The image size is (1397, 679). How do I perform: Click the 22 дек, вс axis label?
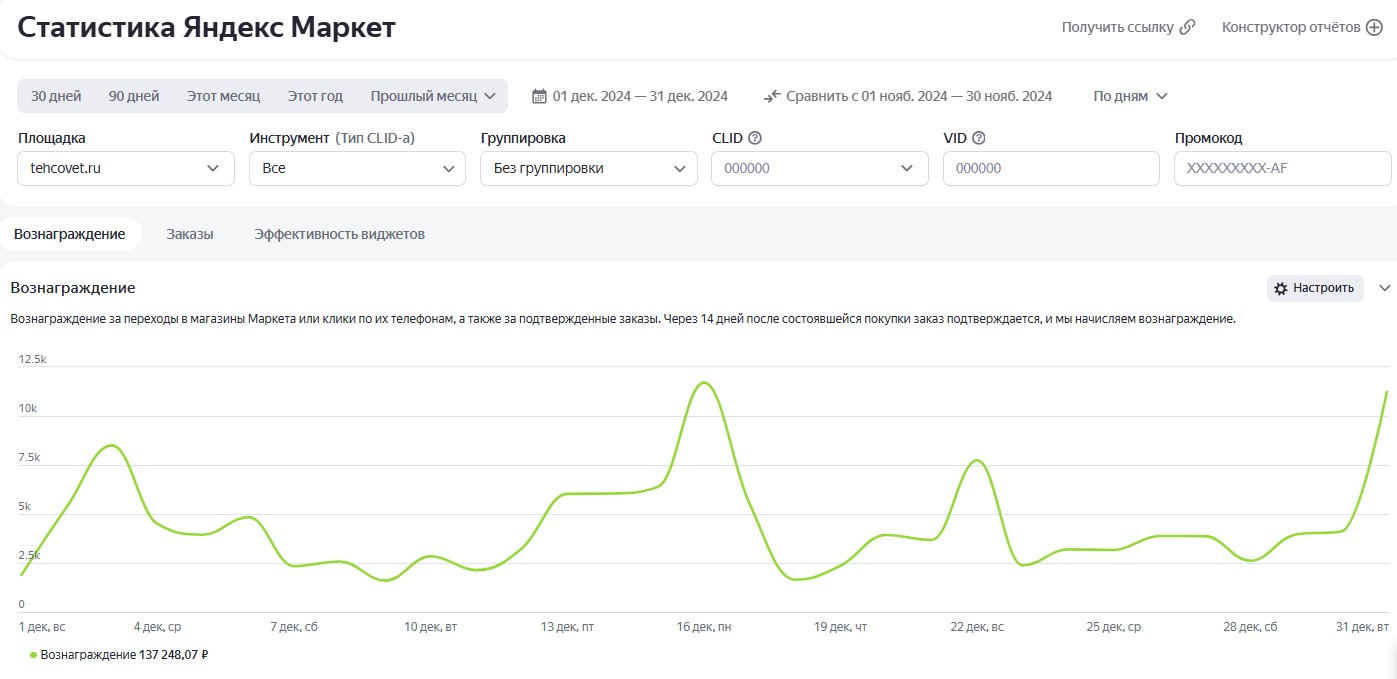point(977,627)
